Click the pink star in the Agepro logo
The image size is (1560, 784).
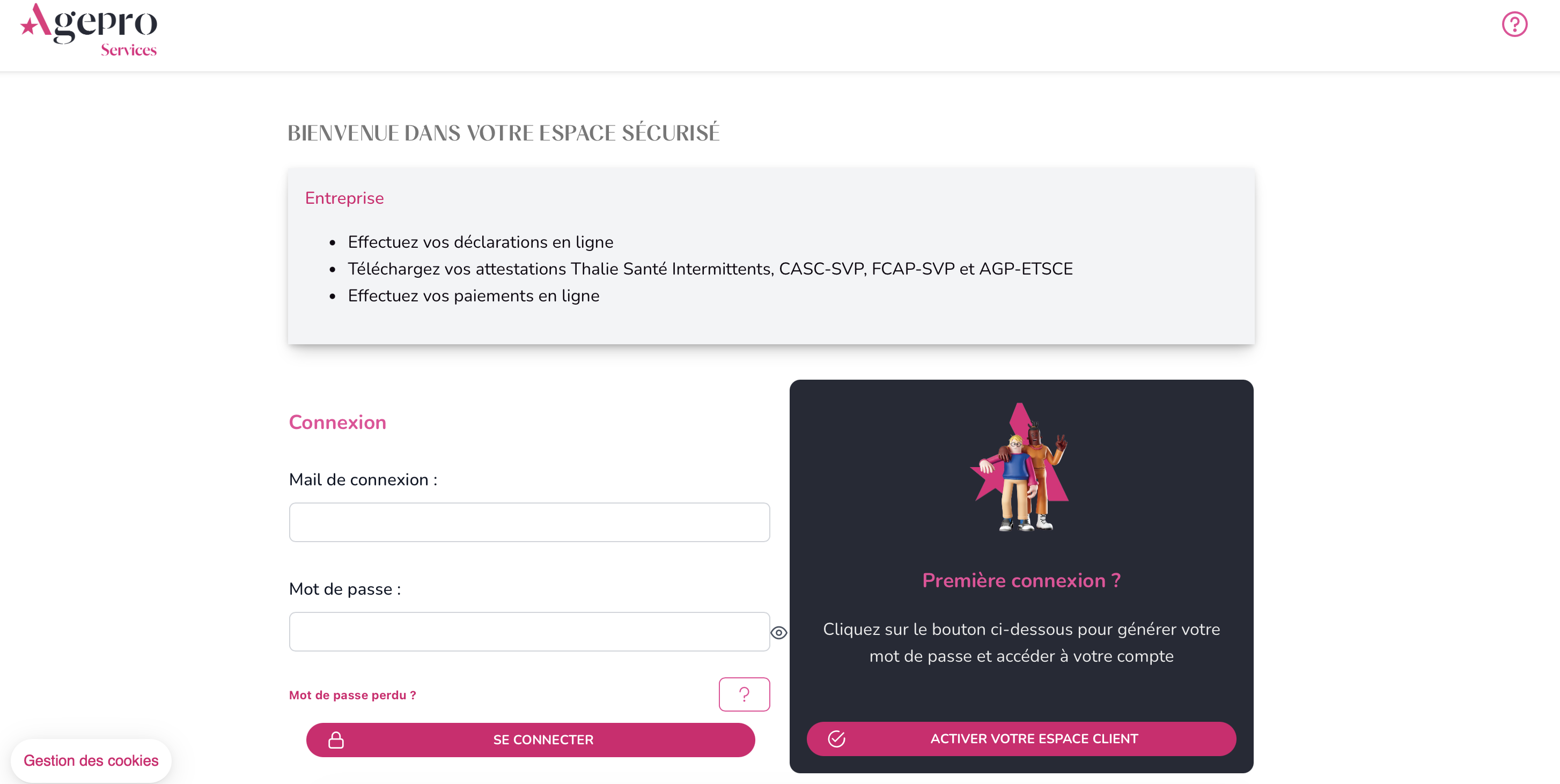click(28, 26)
